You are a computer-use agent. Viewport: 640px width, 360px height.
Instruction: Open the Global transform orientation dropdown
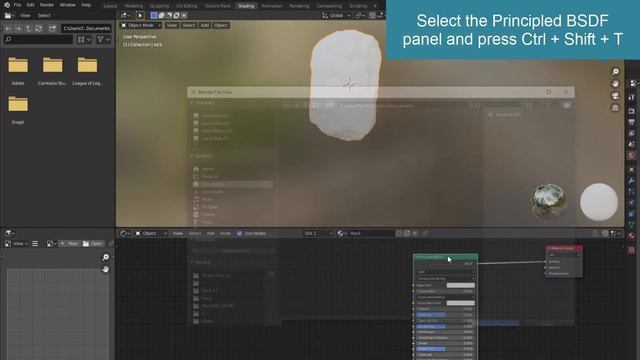(336, 16)
